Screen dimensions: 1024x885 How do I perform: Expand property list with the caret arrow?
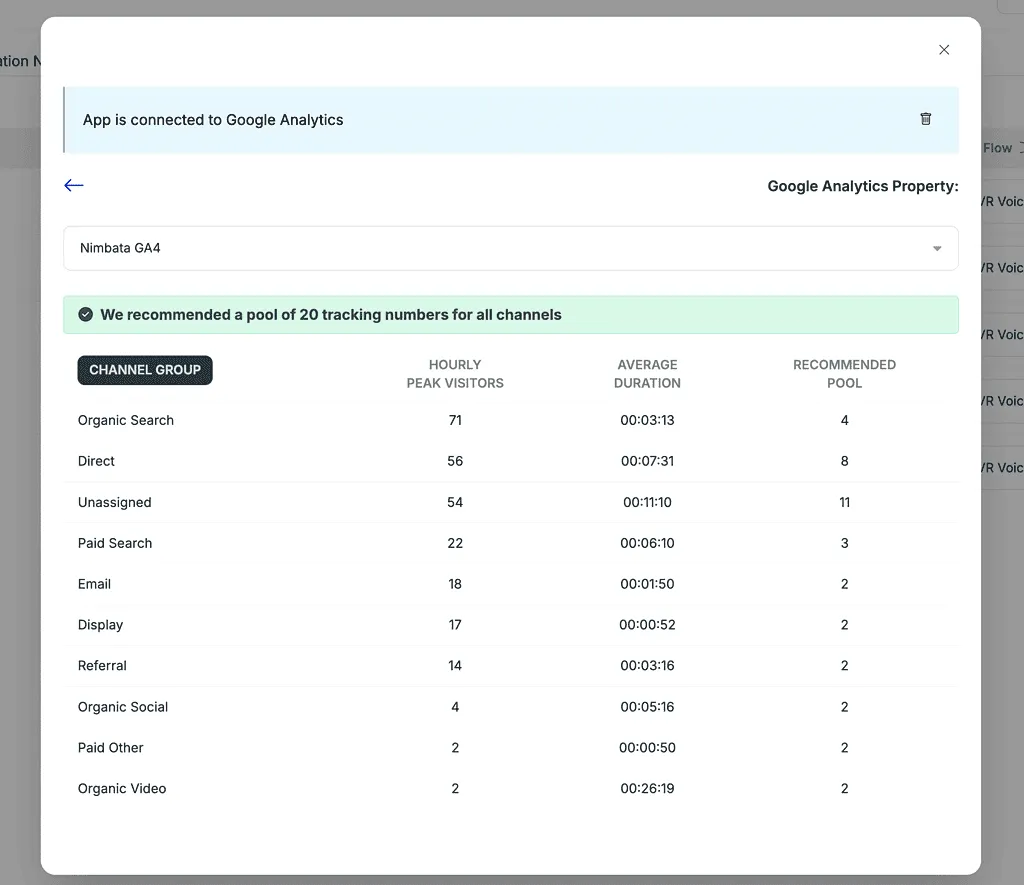pyautogui.click(x=937, y=248)
